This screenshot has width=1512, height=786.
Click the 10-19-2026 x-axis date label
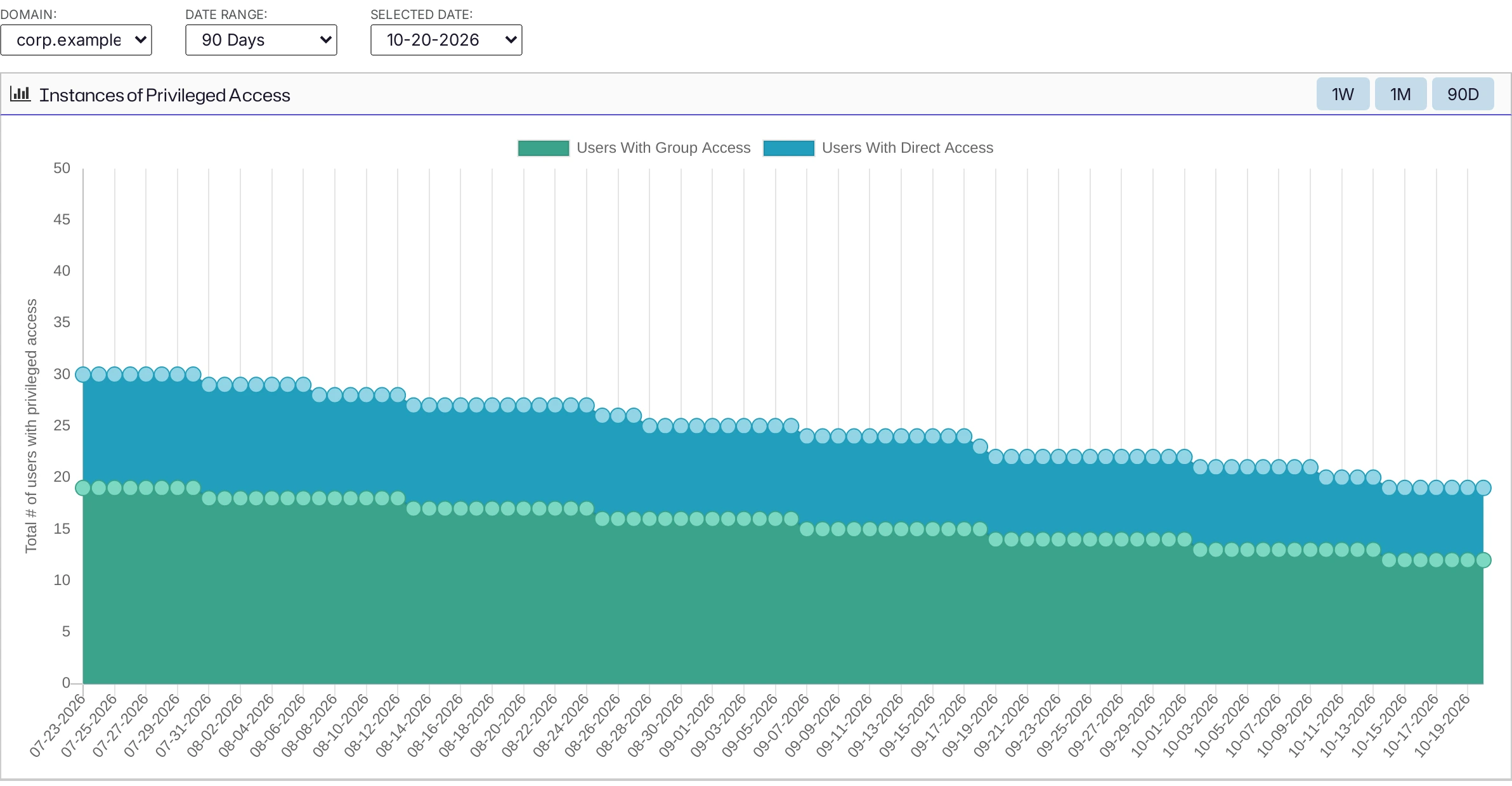point(1443,726)
